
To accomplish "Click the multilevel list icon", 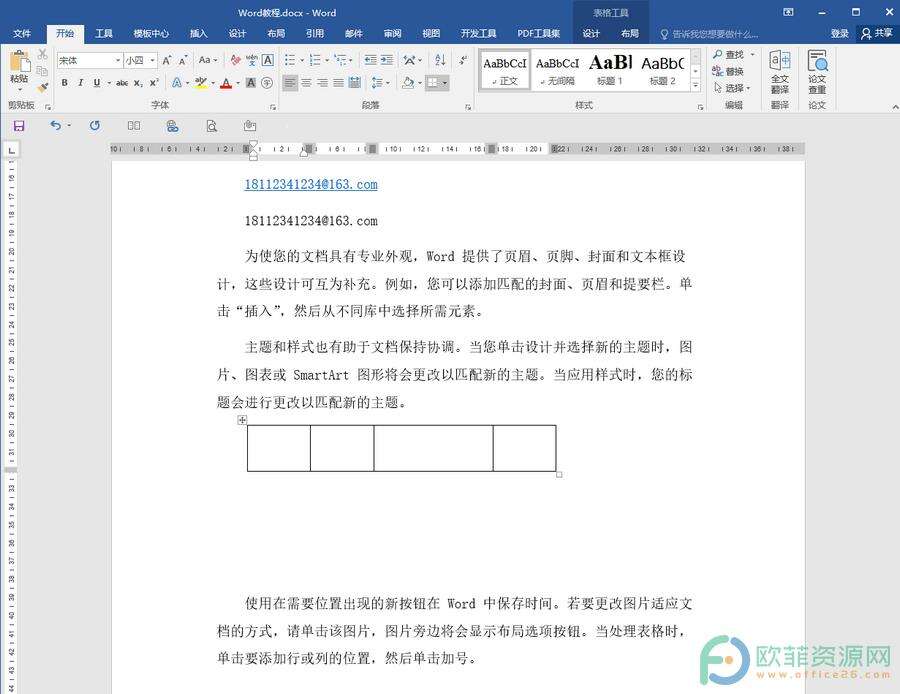I will [x=340, y=60].
